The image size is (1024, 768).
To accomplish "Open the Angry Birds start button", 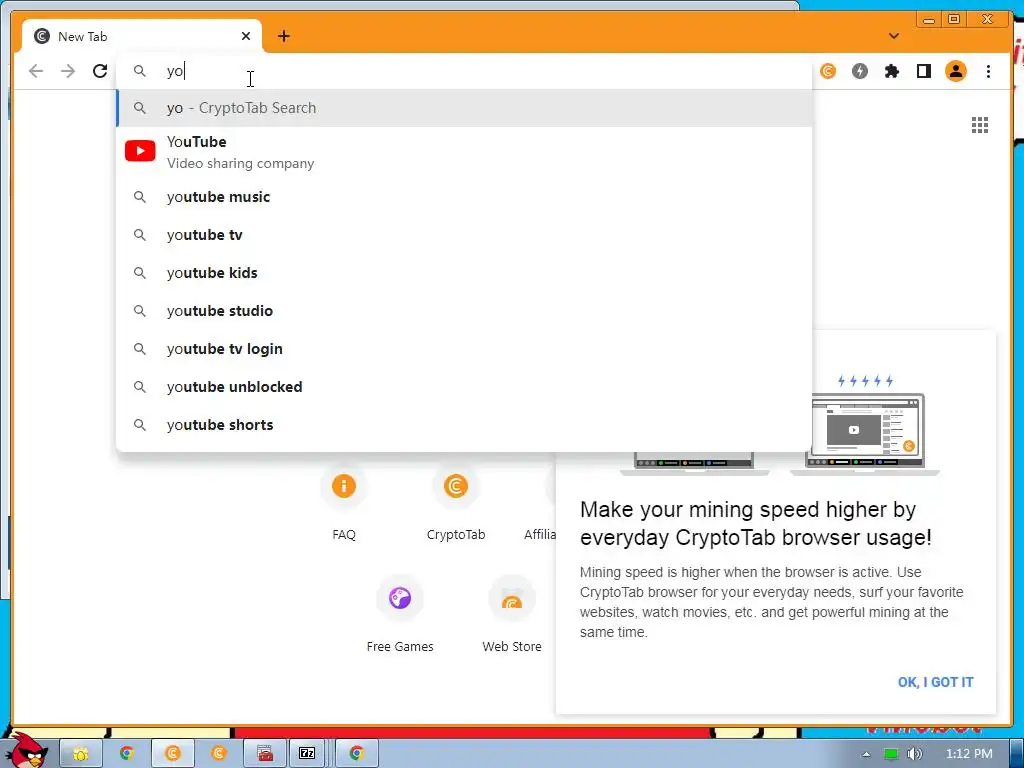I will tap(26, 751).
